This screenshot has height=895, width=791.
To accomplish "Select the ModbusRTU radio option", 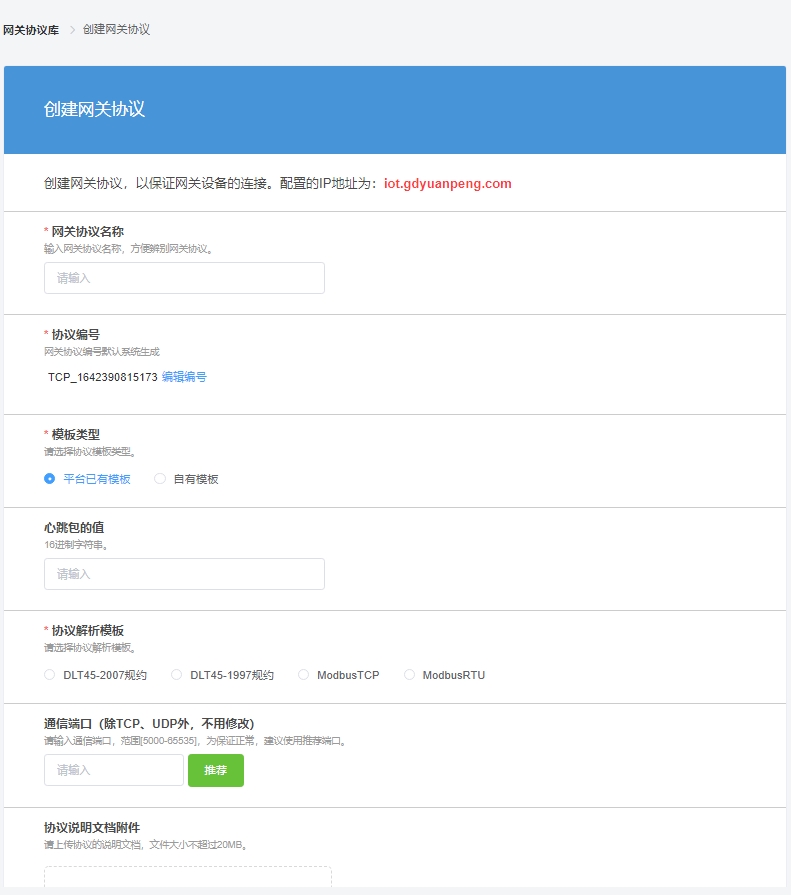I will pyautogui.click(x=409, y=675).
